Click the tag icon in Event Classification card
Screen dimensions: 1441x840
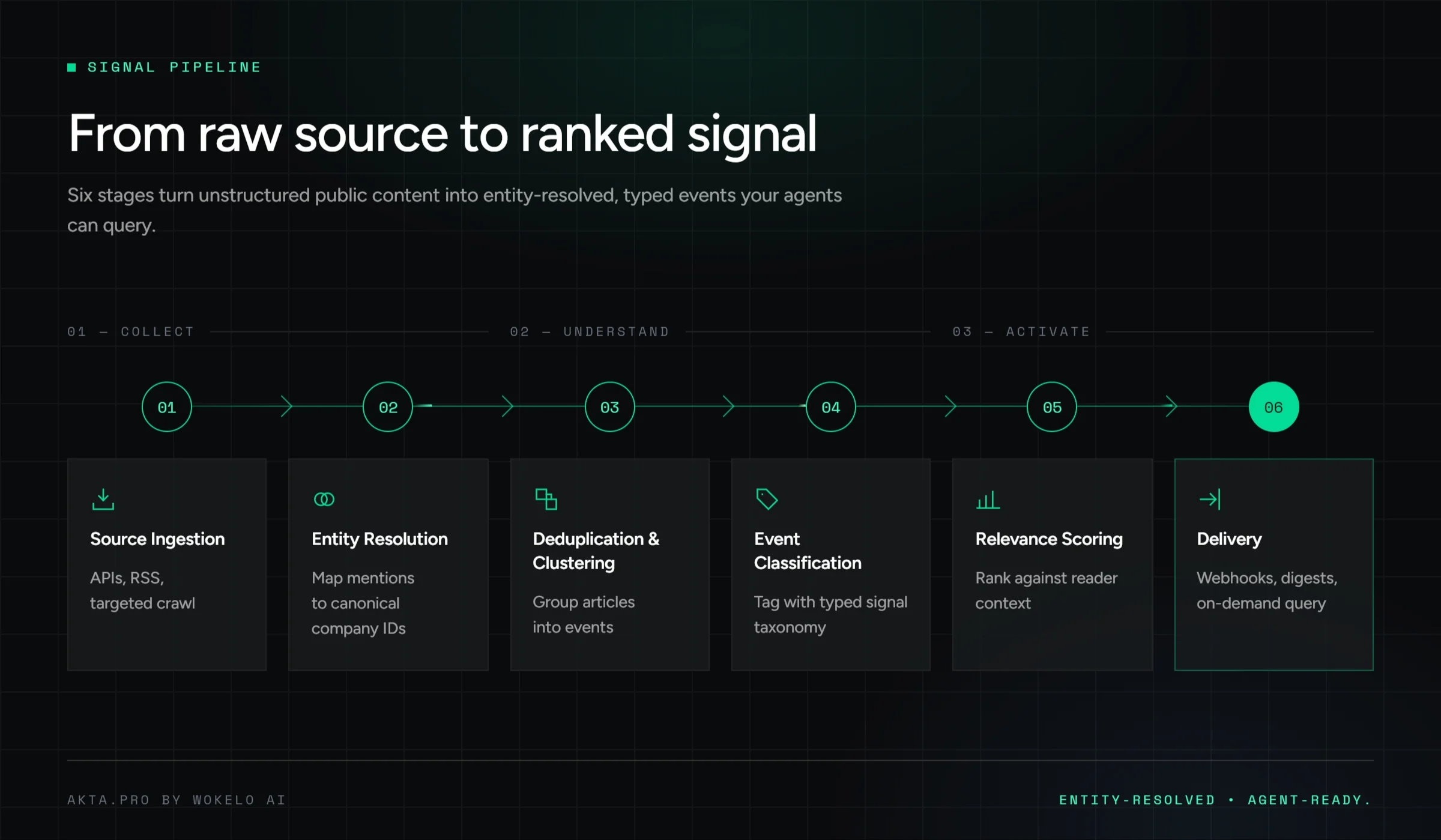point(767,499)
